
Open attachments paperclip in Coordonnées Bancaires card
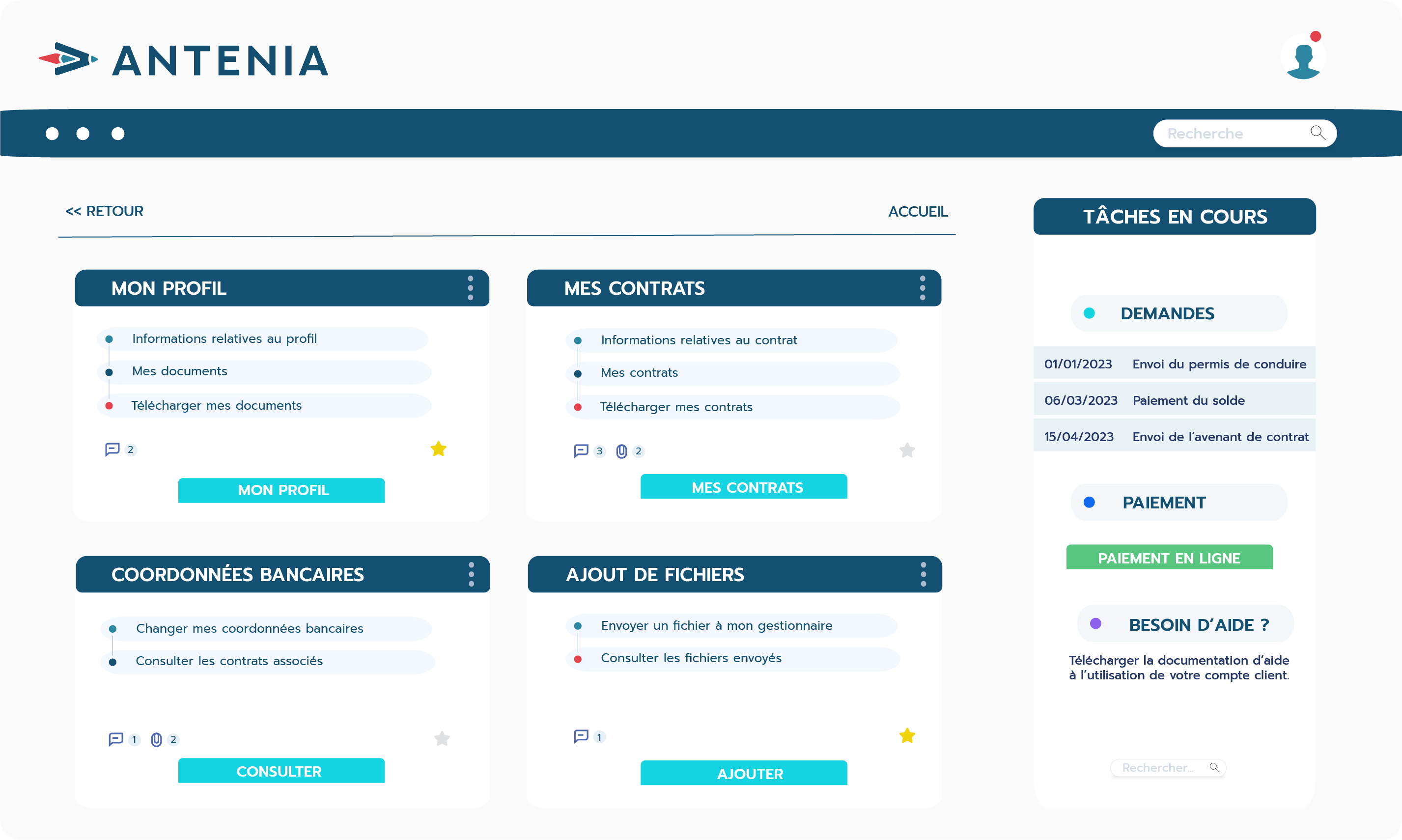point(156,739)
